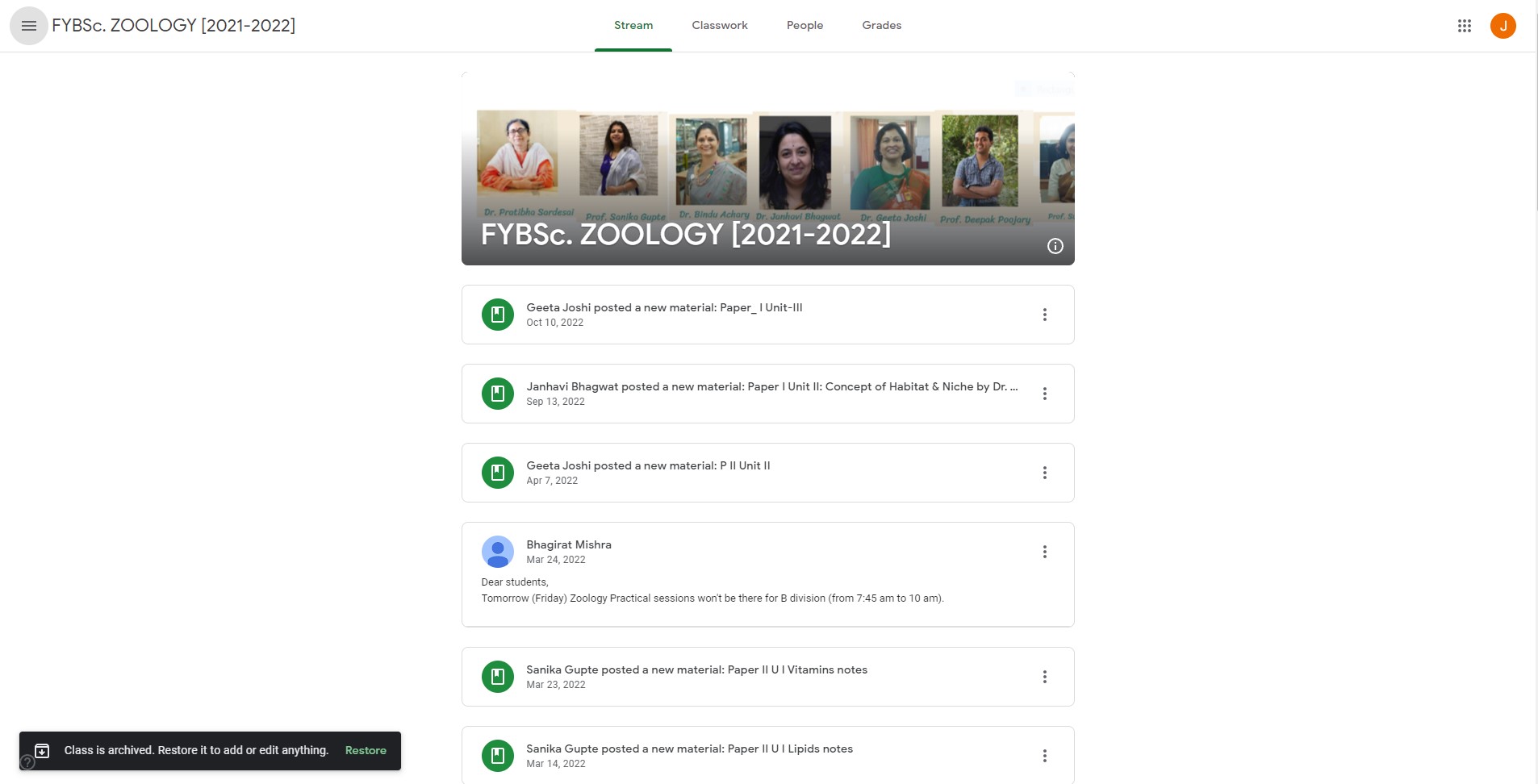Open options for Lipids notes post
Screen dimensions: 1538x784
[1044, 756]
